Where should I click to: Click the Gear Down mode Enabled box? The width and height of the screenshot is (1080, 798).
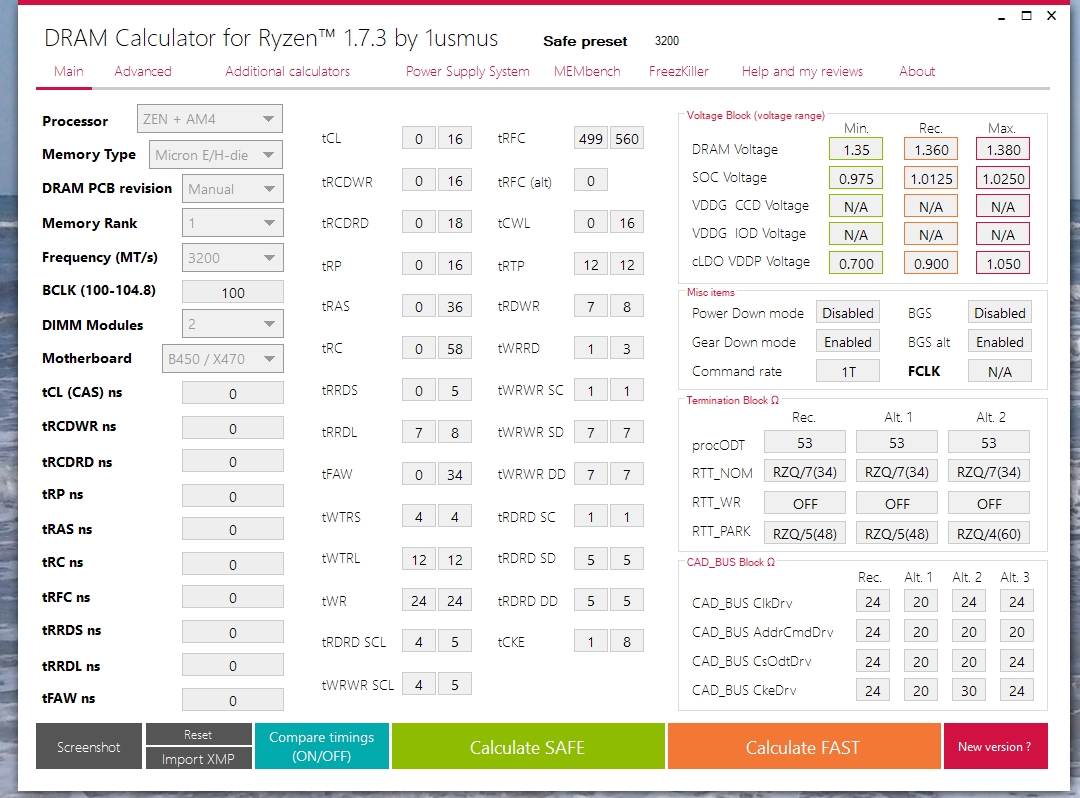tap(848, 342)
